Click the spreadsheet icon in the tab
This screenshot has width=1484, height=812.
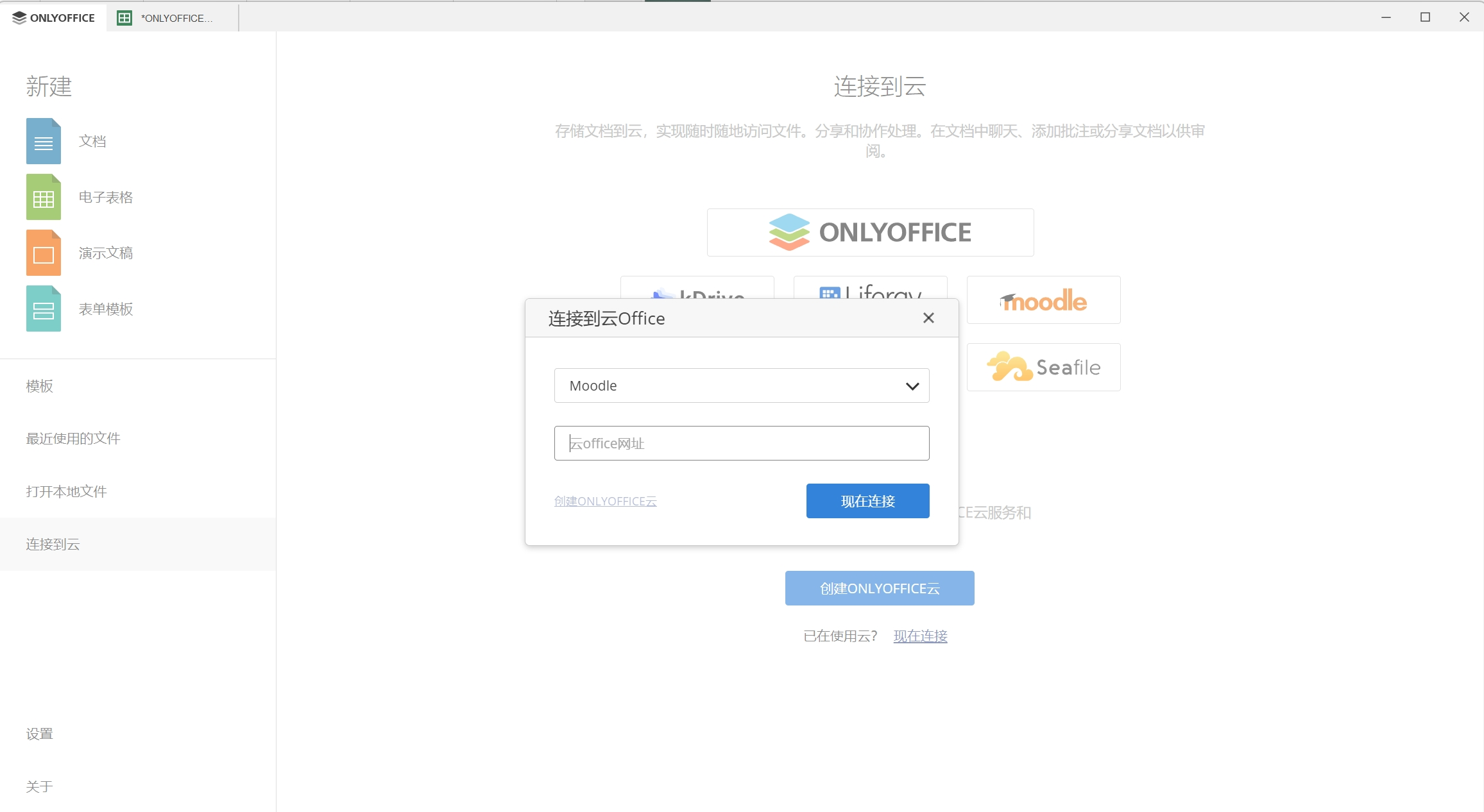tap(124, 18)
